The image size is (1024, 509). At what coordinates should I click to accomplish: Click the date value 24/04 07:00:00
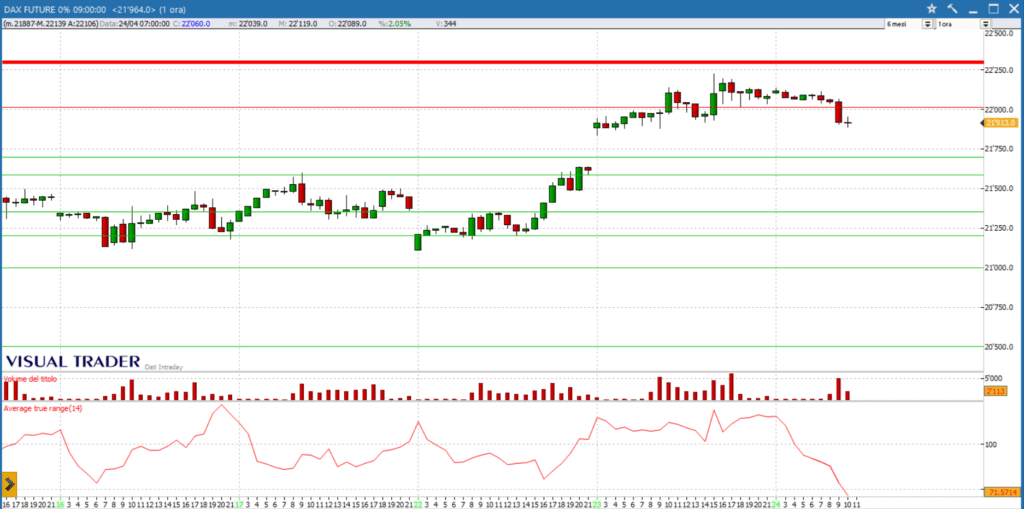tap(144, 24)
